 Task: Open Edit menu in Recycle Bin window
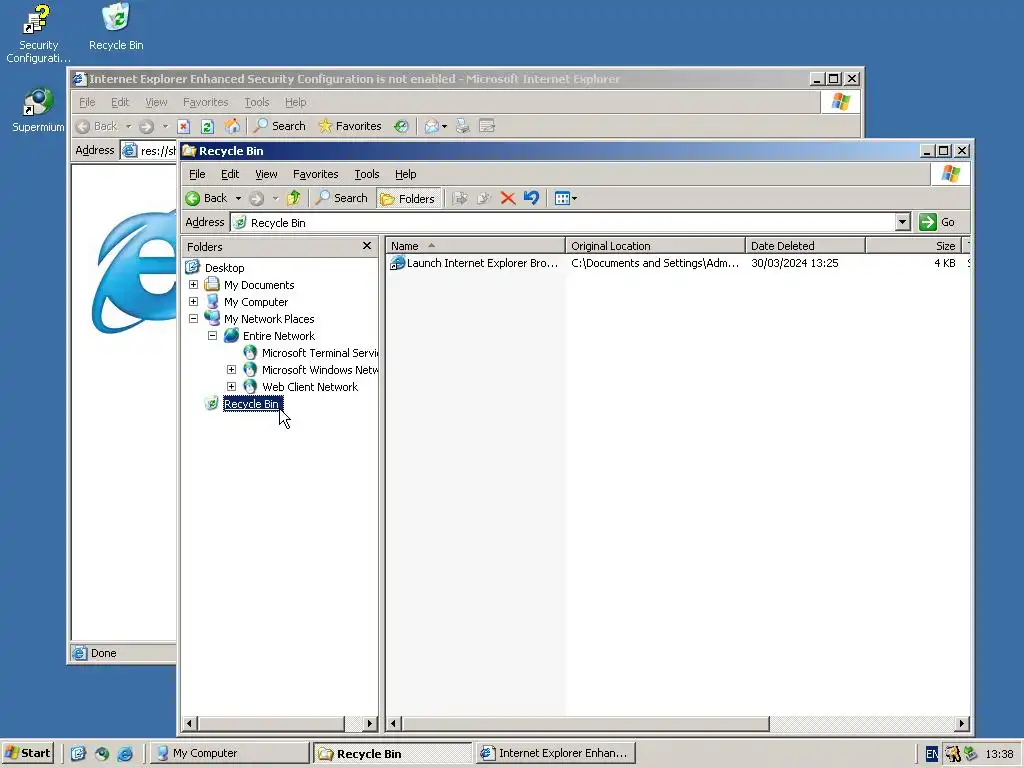tap(230, 174)
